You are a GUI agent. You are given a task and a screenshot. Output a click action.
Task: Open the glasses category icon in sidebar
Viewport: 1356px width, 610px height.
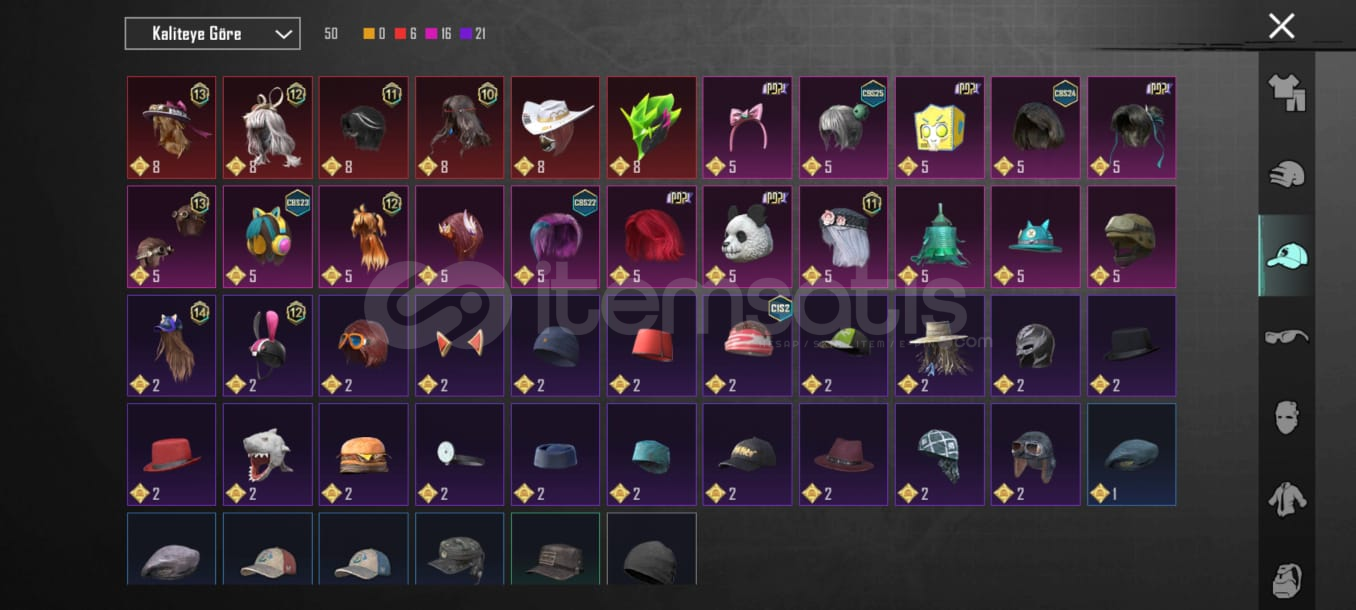(1286, 337)
